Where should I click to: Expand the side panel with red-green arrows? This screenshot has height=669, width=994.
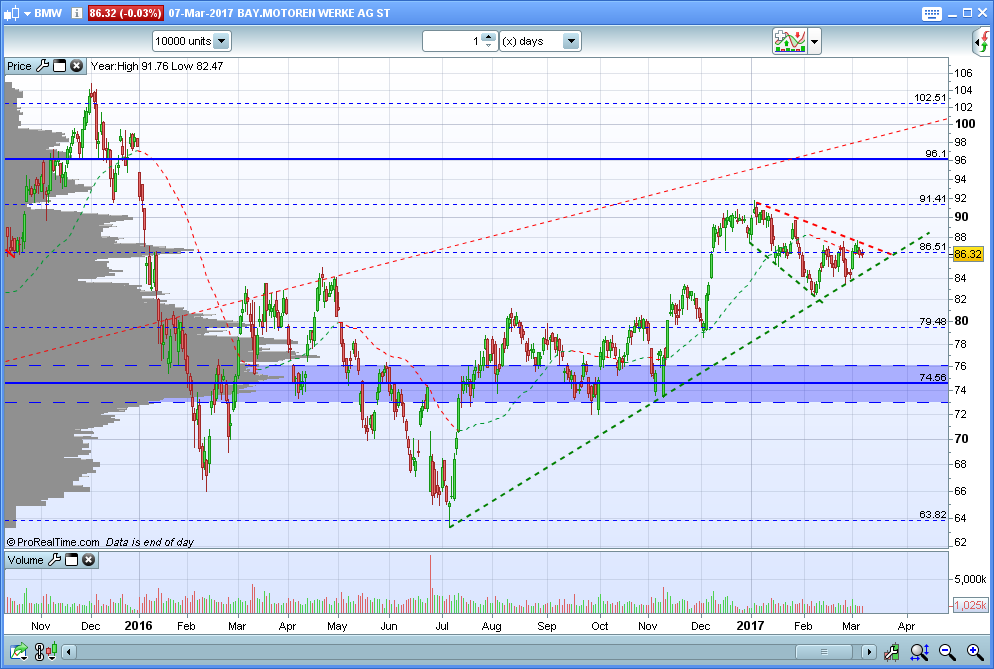point(982,42)
